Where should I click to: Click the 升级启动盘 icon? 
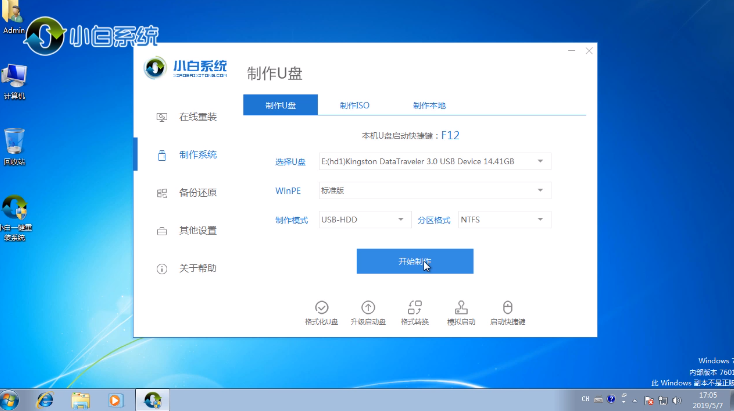(x=368, y=309)
